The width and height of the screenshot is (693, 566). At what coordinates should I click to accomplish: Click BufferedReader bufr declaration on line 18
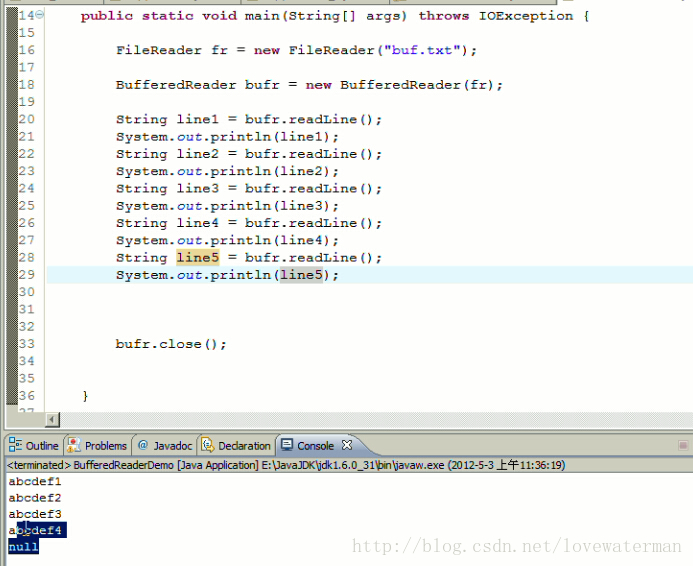[309, 84]
